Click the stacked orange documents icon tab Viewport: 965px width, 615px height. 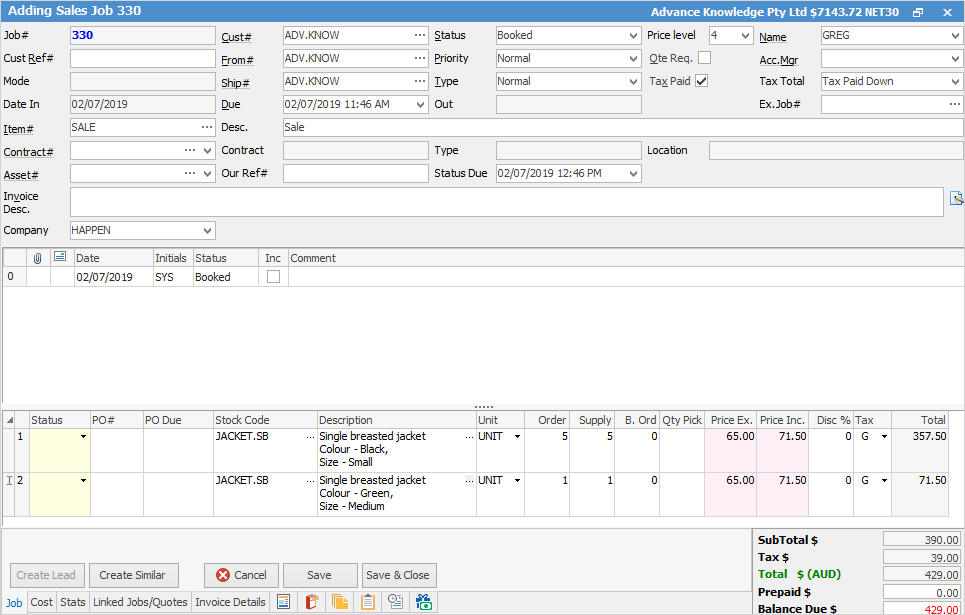(x=340, y=602)
